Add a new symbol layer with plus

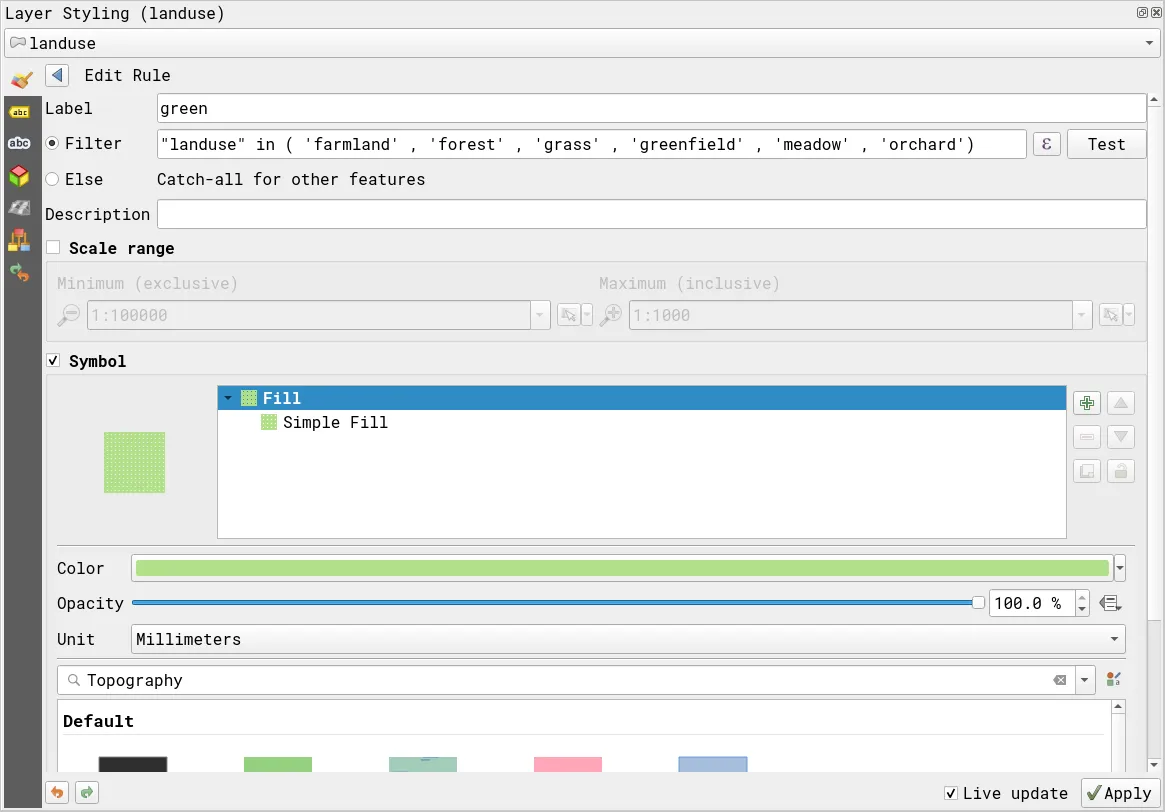click(x=1087, y=404)
